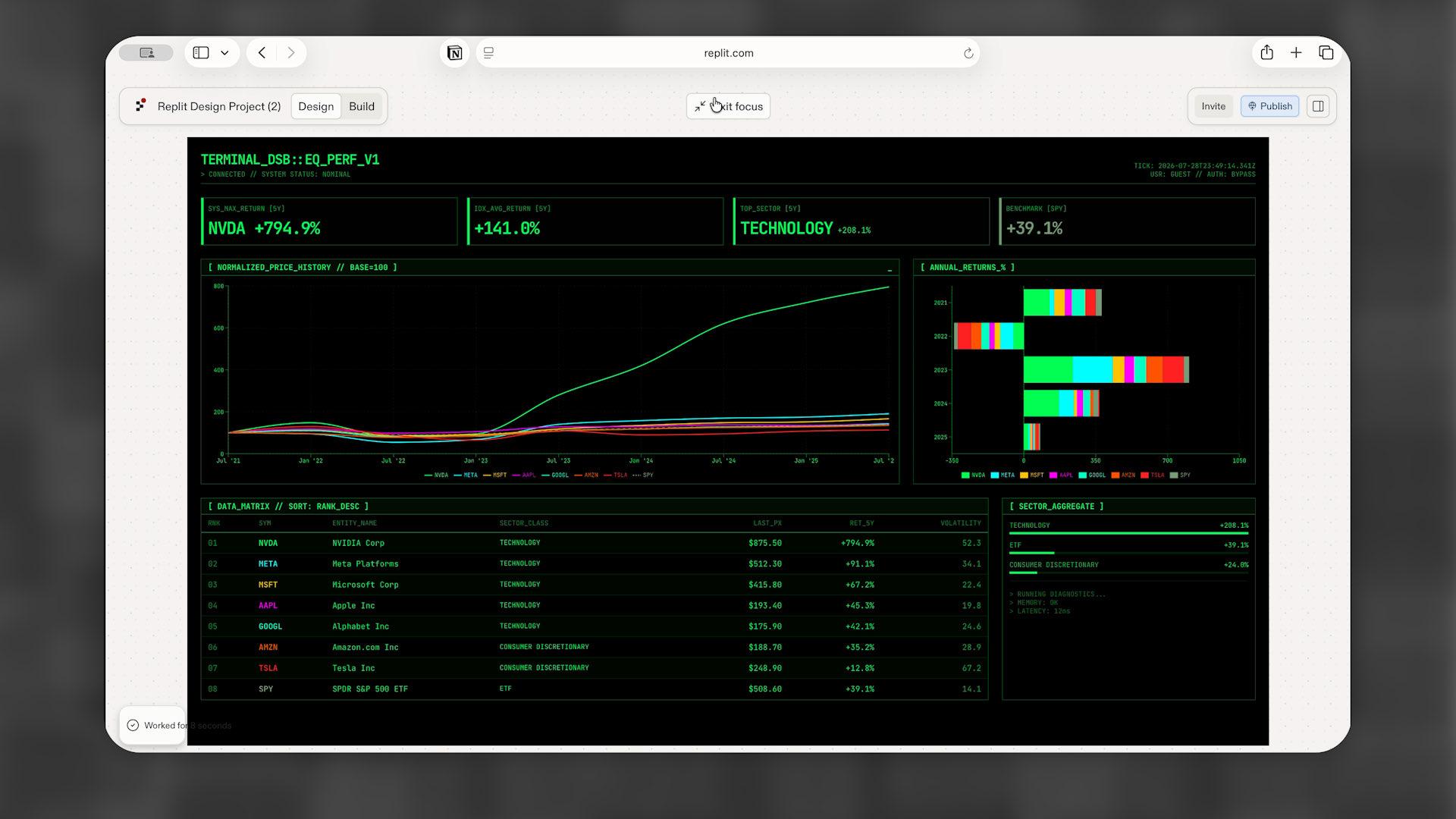Toggle the right panel layout icon

click(x=1318, y=106)
